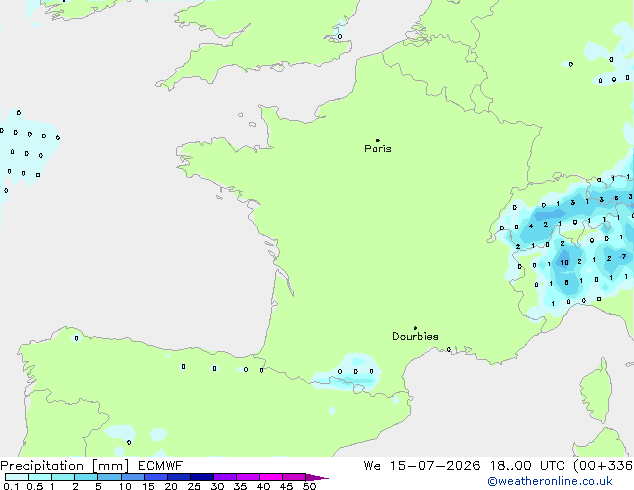Screen dimensions: 634x490
Task: Click the Paris city label
Action: click(378, 149)
